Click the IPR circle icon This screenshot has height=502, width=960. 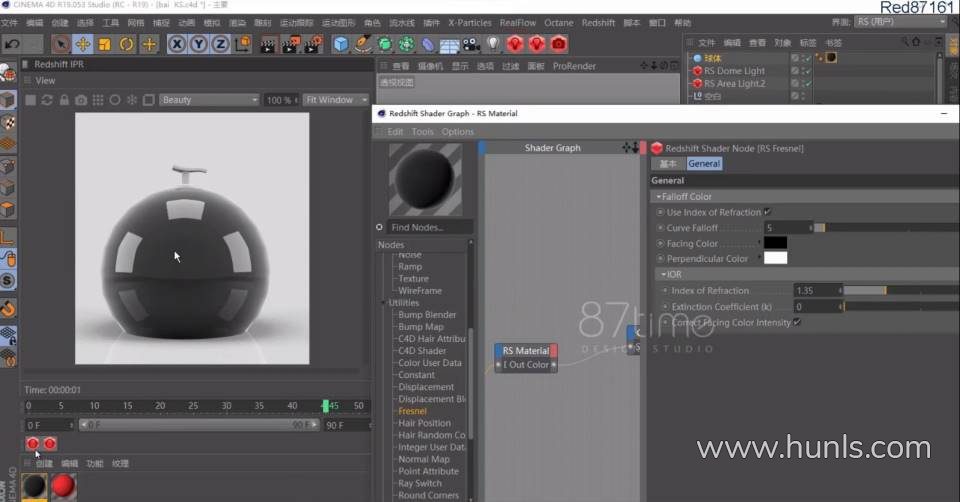pos(114,100)
